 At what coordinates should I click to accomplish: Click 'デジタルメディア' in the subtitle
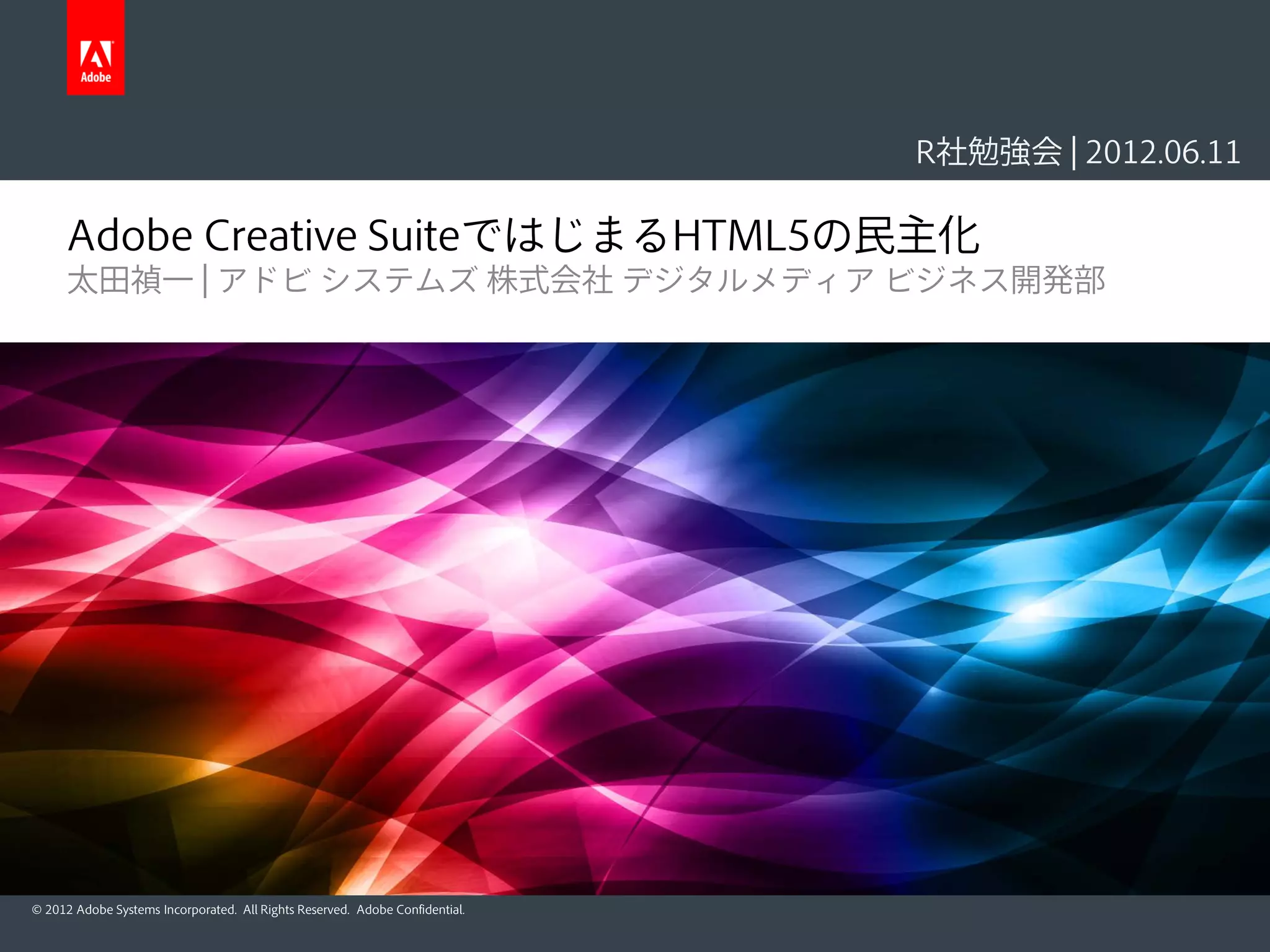pos(747,280)
